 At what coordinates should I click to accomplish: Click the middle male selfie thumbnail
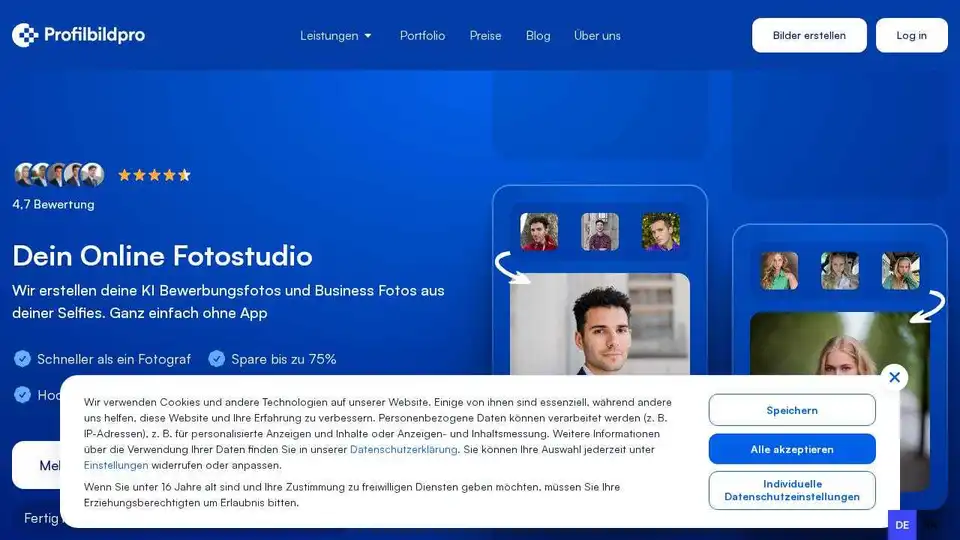click(x=600, y=231)
